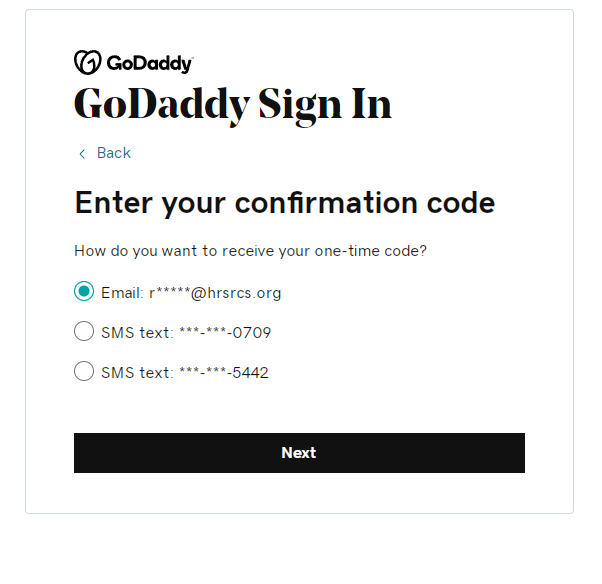Click the "Email:" option label text

123,293
